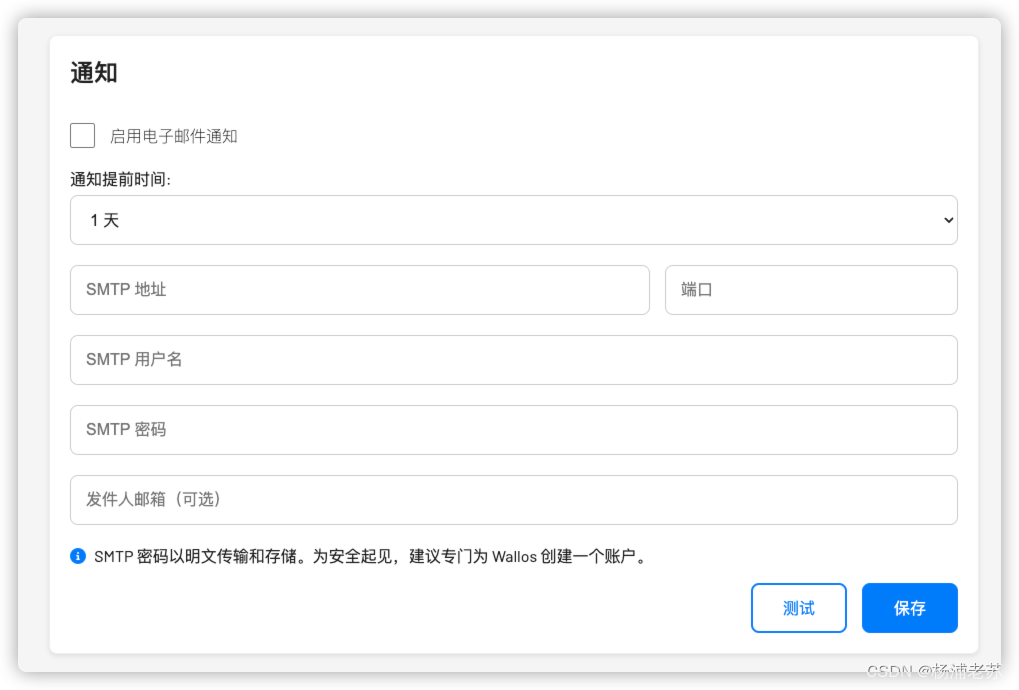Select the SMTP 用户名 input field
This screenshot has height=690, width=1019.
click(x=513, y=360)
